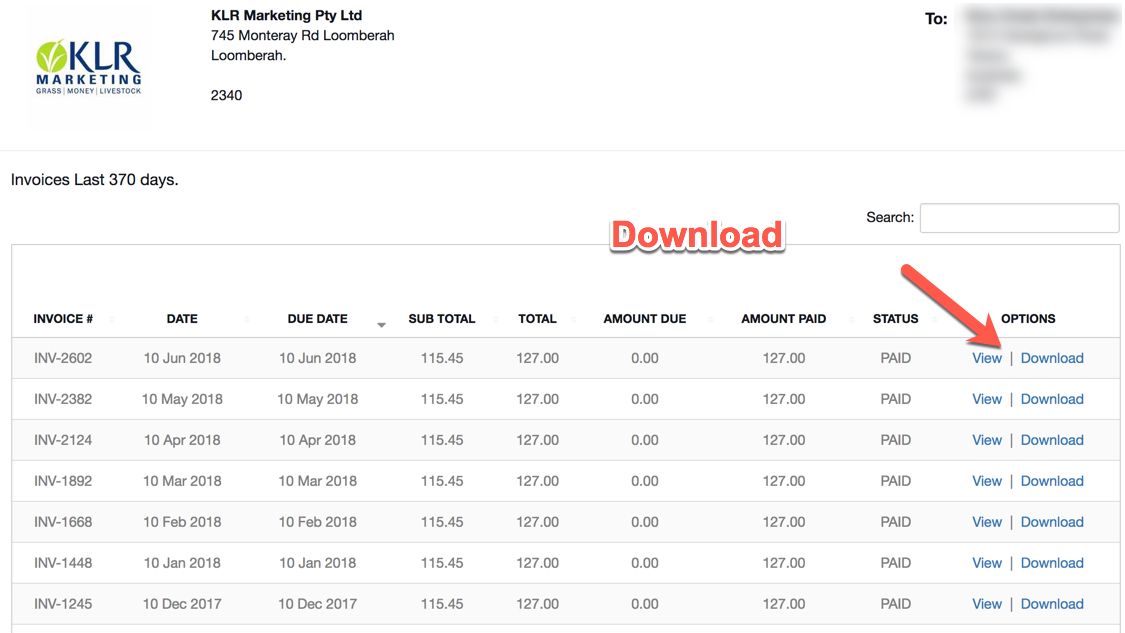Download invoice INV-1892 file
The height and width of the screenshot is (633, 1125).
[x=1052, y=481]
